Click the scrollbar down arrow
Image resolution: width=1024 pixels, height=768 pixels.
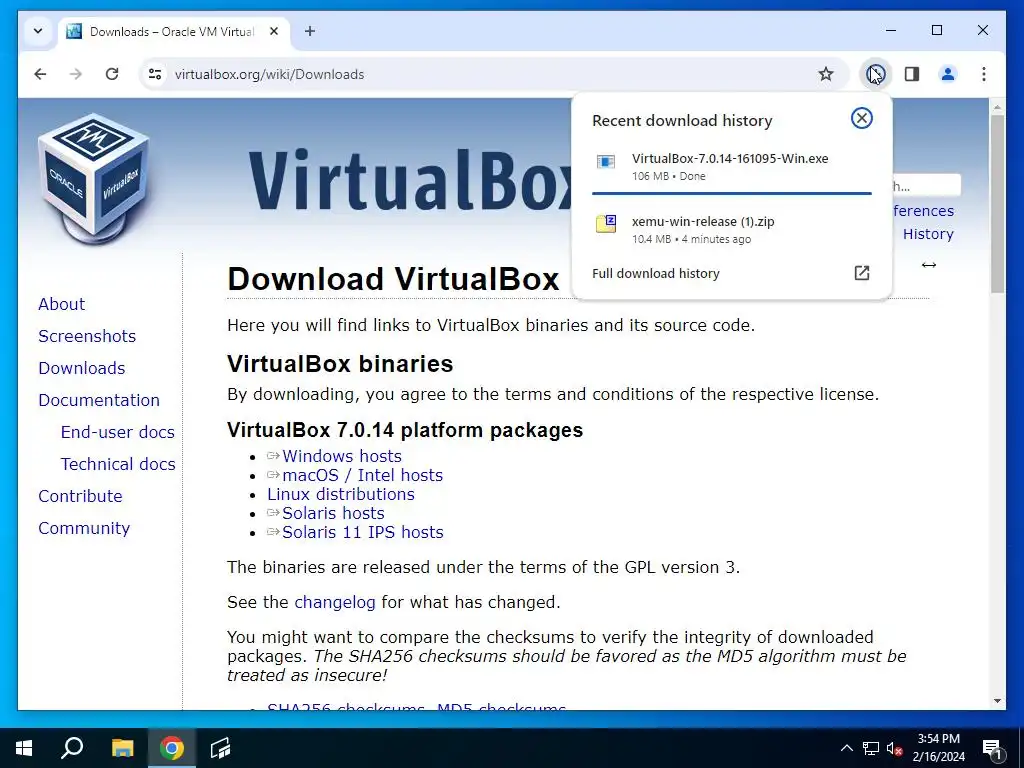click(997, 701)
